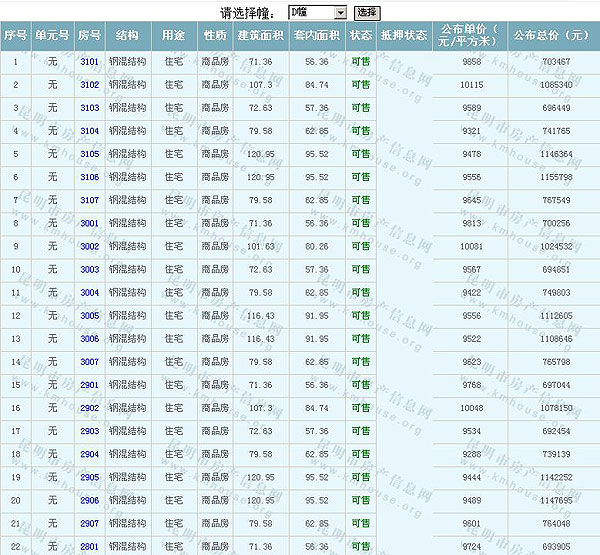This screenshot has width=600, height=555.
Task: Click room 2904 link
Action: click(x=90, y=454)
